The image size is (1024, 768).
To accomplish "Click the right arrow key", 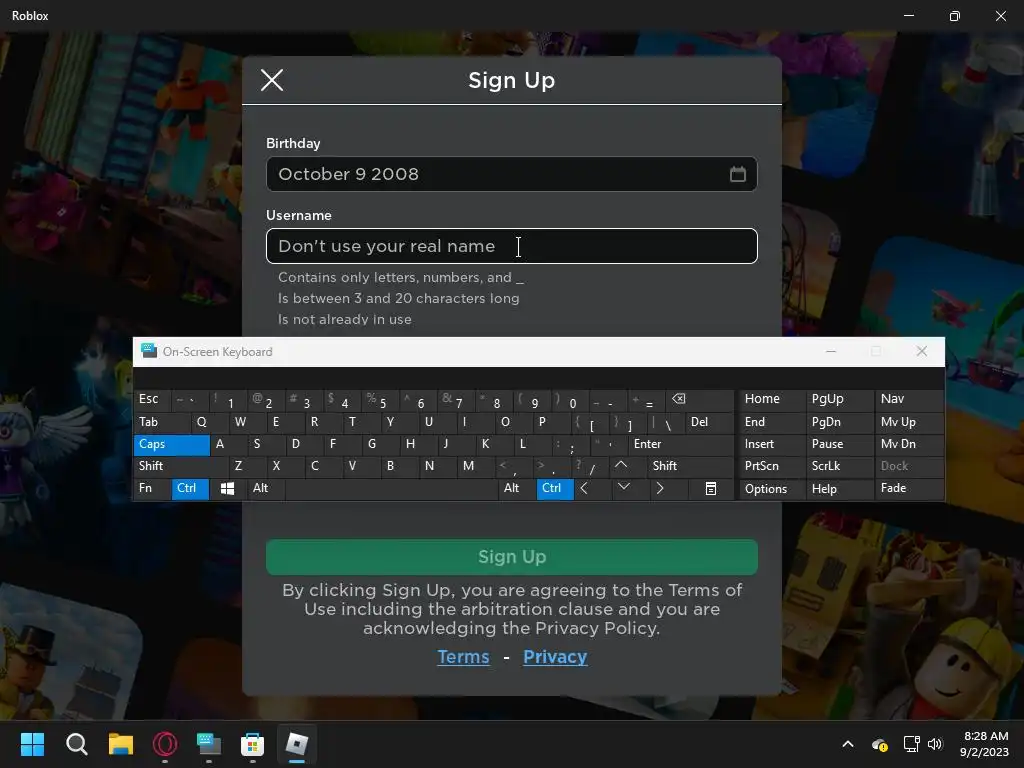I will 669,488.
